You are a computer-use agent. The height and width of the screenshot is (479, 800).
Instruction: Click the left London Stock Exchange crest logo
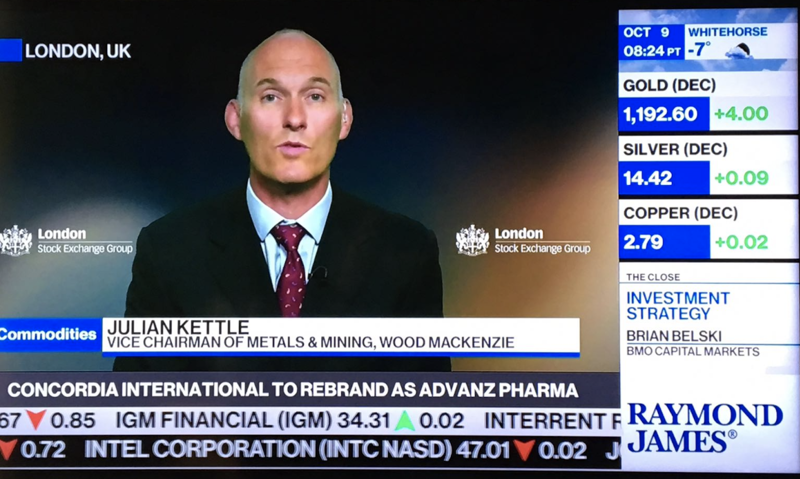(x=16, y=240)
